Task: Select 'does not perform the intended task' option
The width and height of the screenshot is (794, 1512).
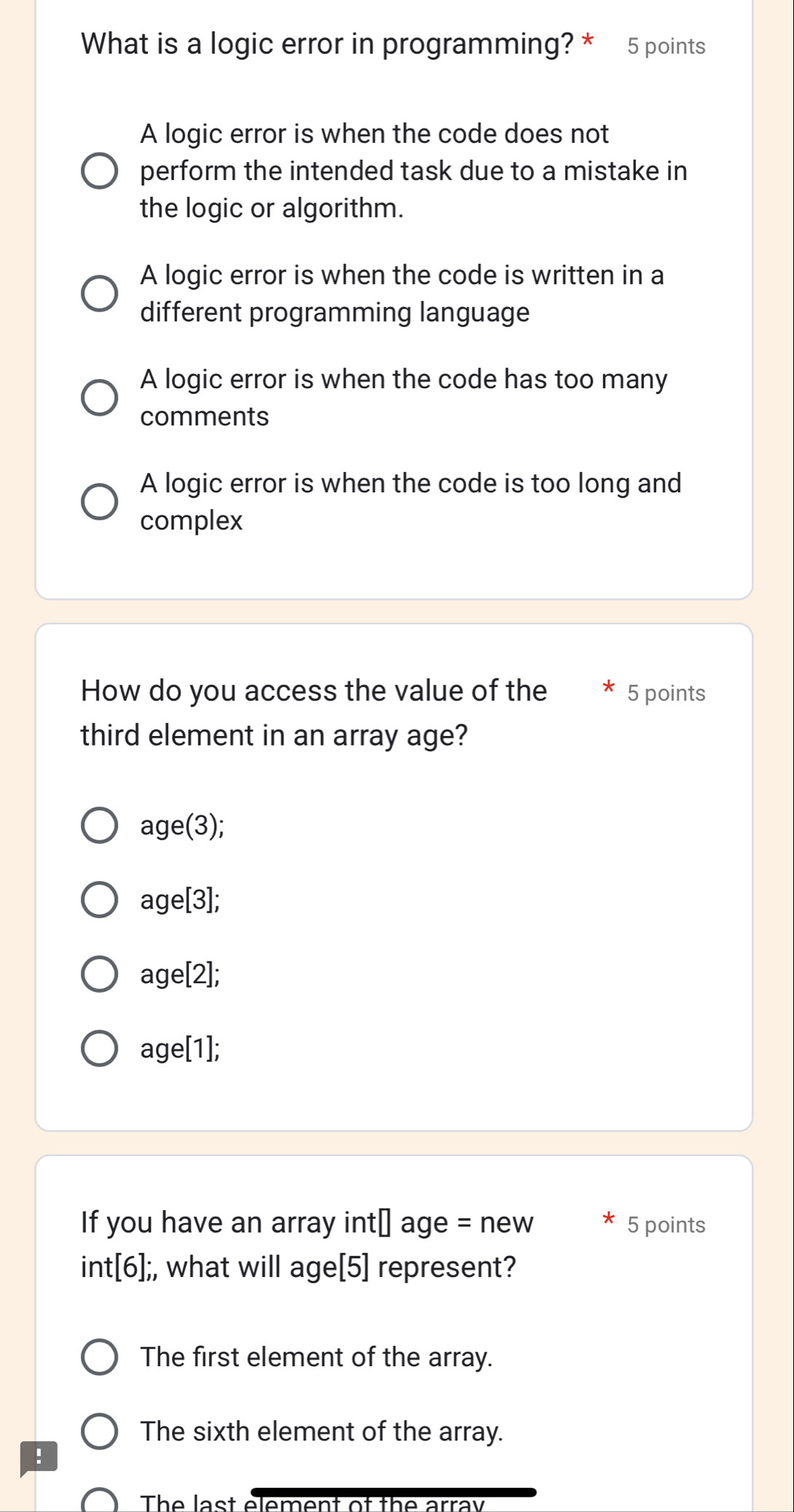Action: [99, 171]
